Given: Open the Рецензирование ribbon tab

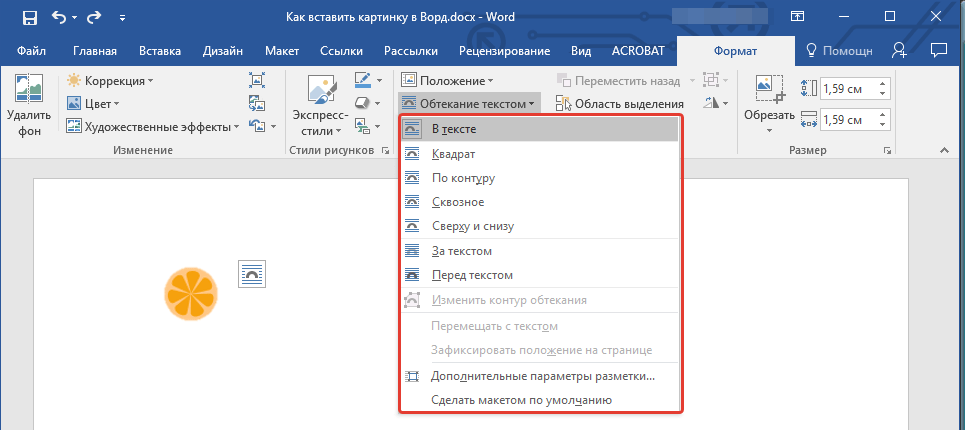Looking at the screenshot, I should [504, 51].
